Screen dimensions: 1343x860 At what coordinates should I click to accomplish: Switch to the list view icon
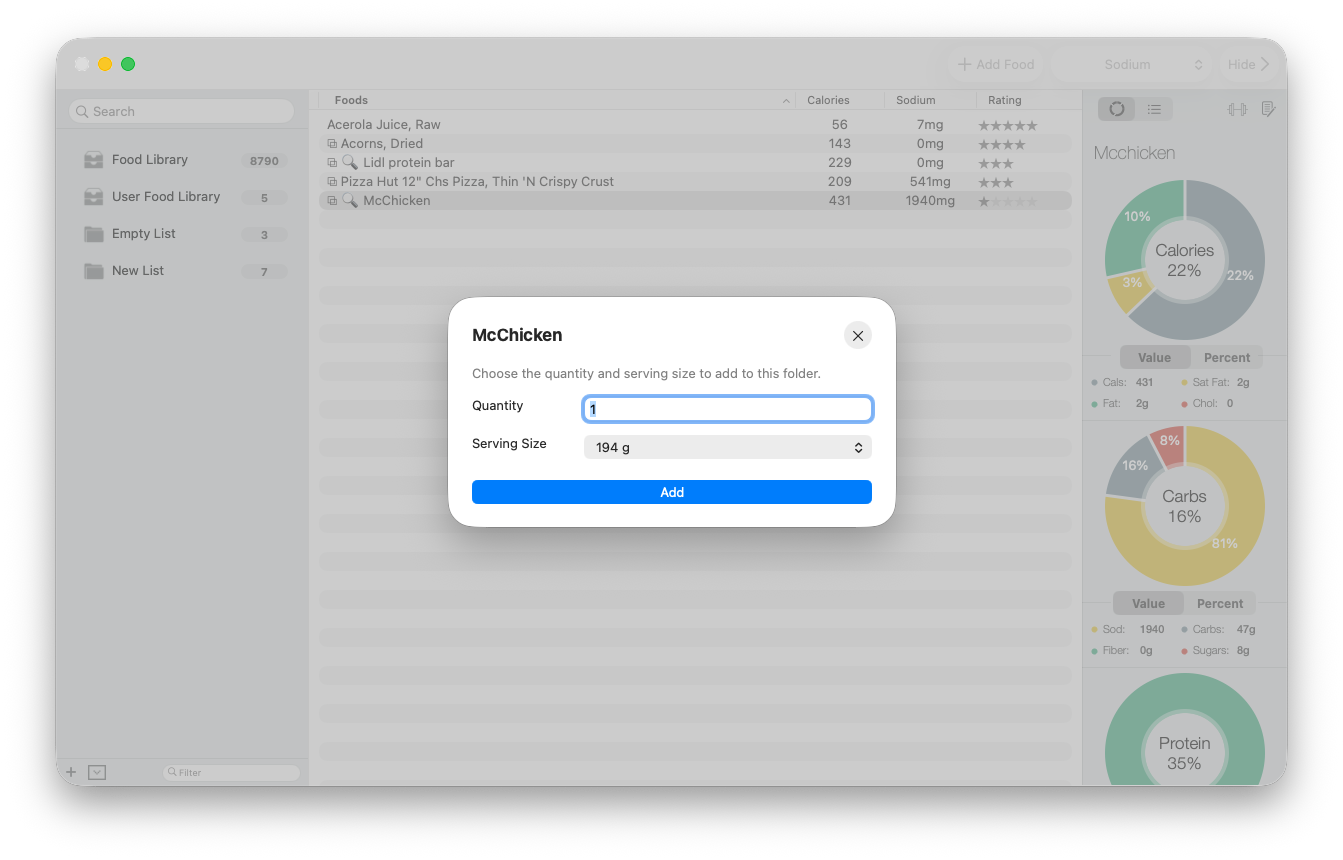tap(1154, 109)
